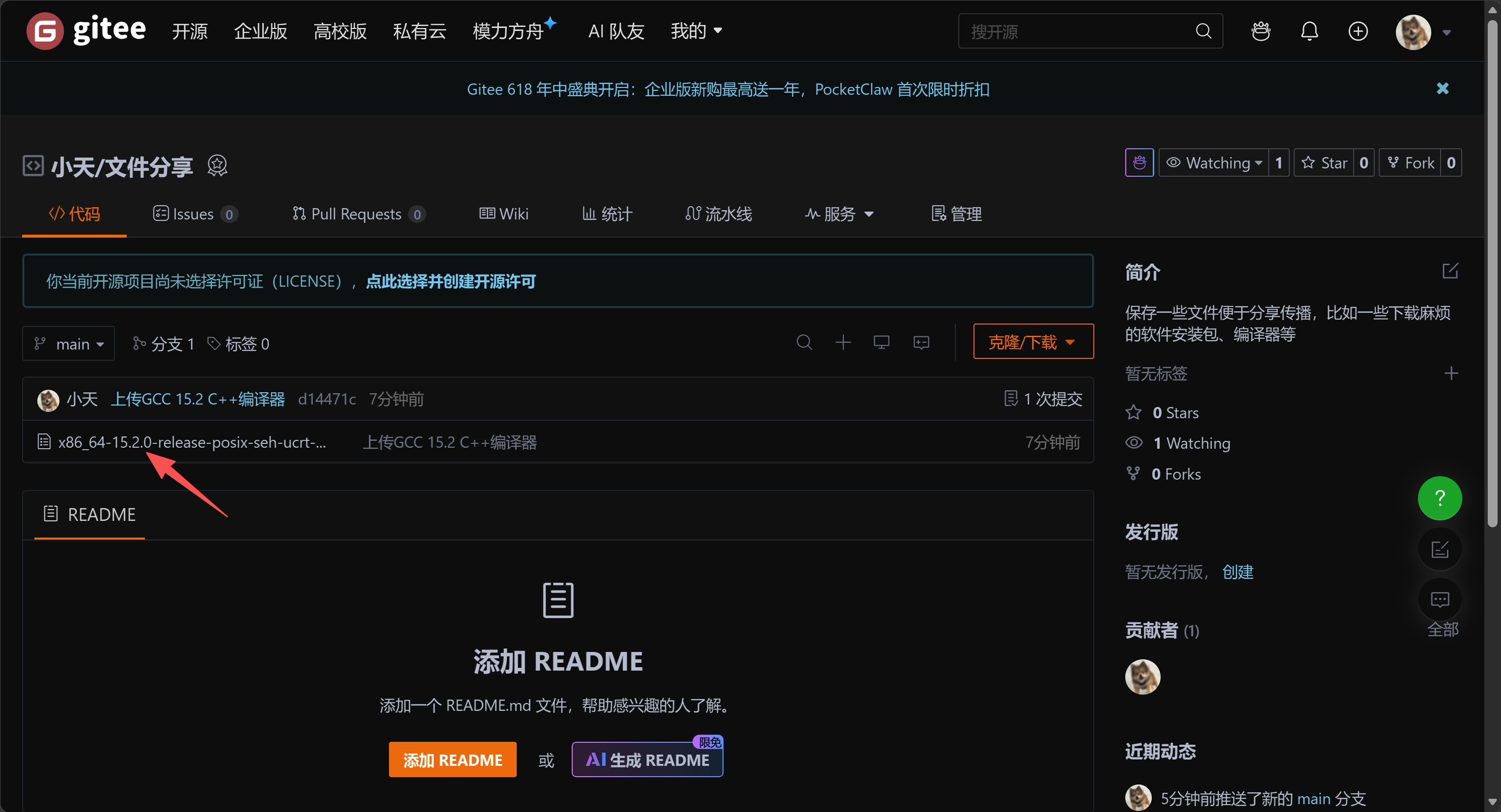The width and height of the screenshot is (1501, 812).
Task: View 1 次提交 history
Action: pos(1043,399)
